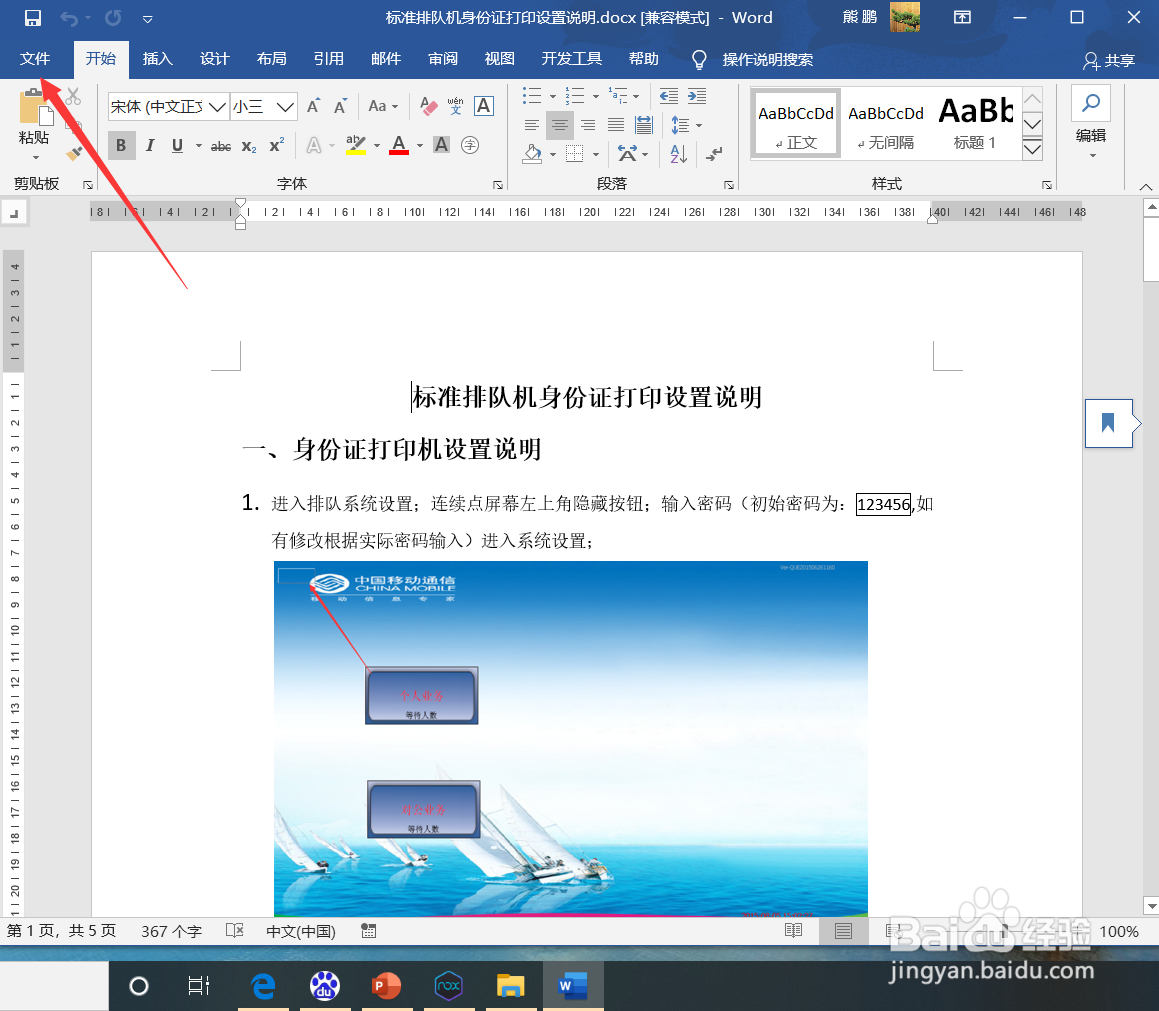Apply a bulleted list

tap(532, 95)
